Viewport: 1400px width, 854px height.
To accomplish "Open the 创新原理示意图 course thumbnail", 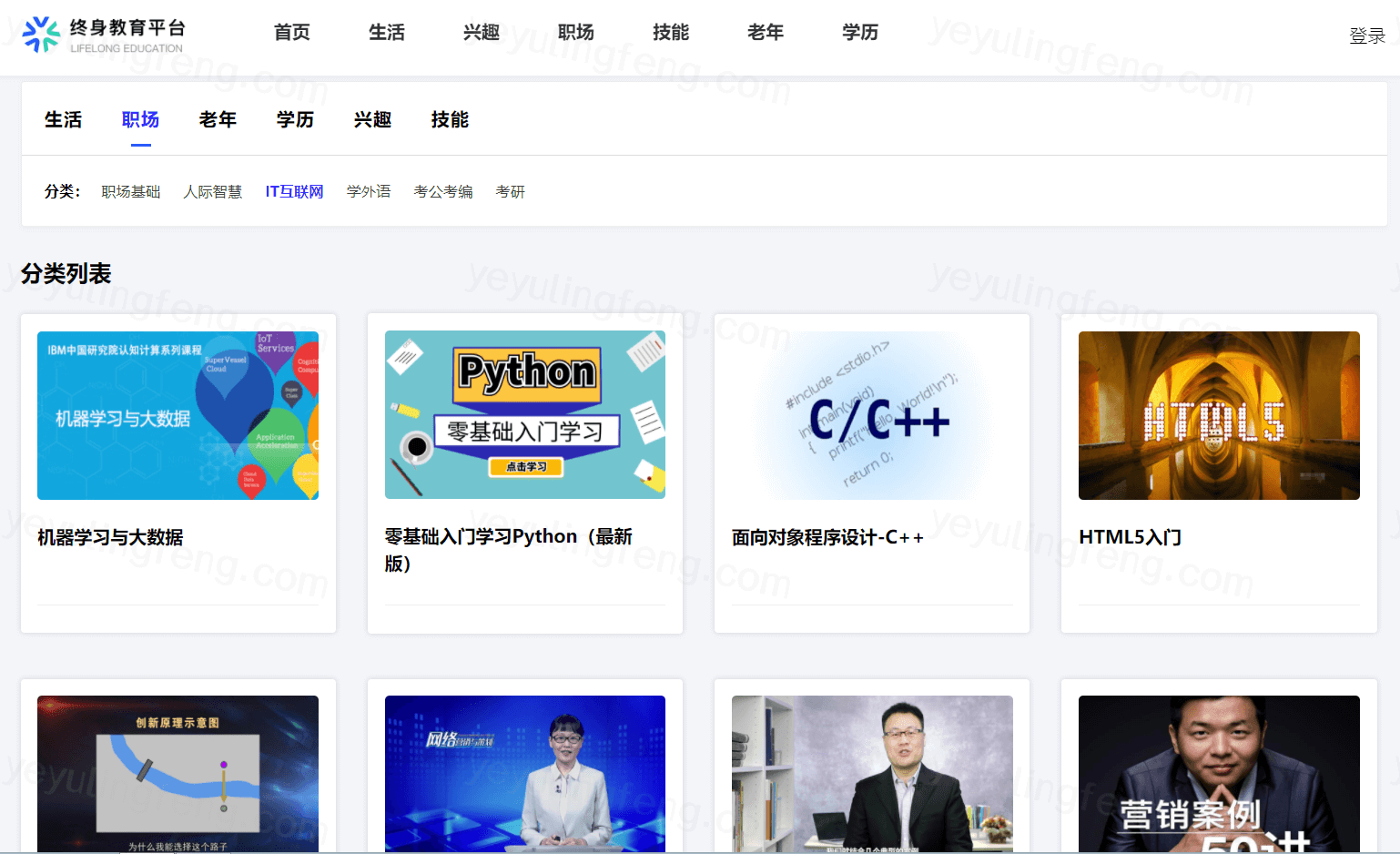I will 178,774.
